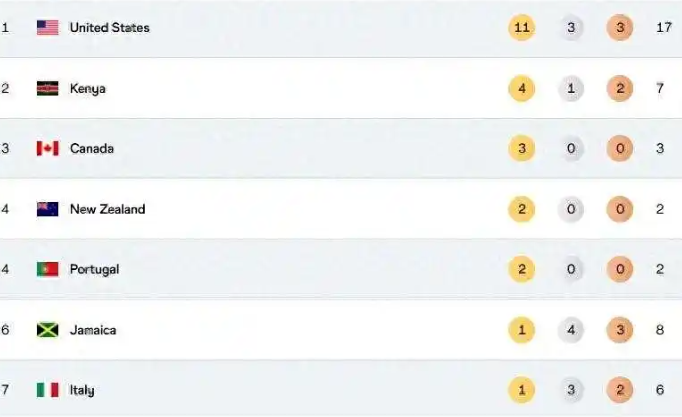This screenshot has width=682, height=417.
Task: Click Italy's bronze medal count 2
Action: [x=620, y=390]
